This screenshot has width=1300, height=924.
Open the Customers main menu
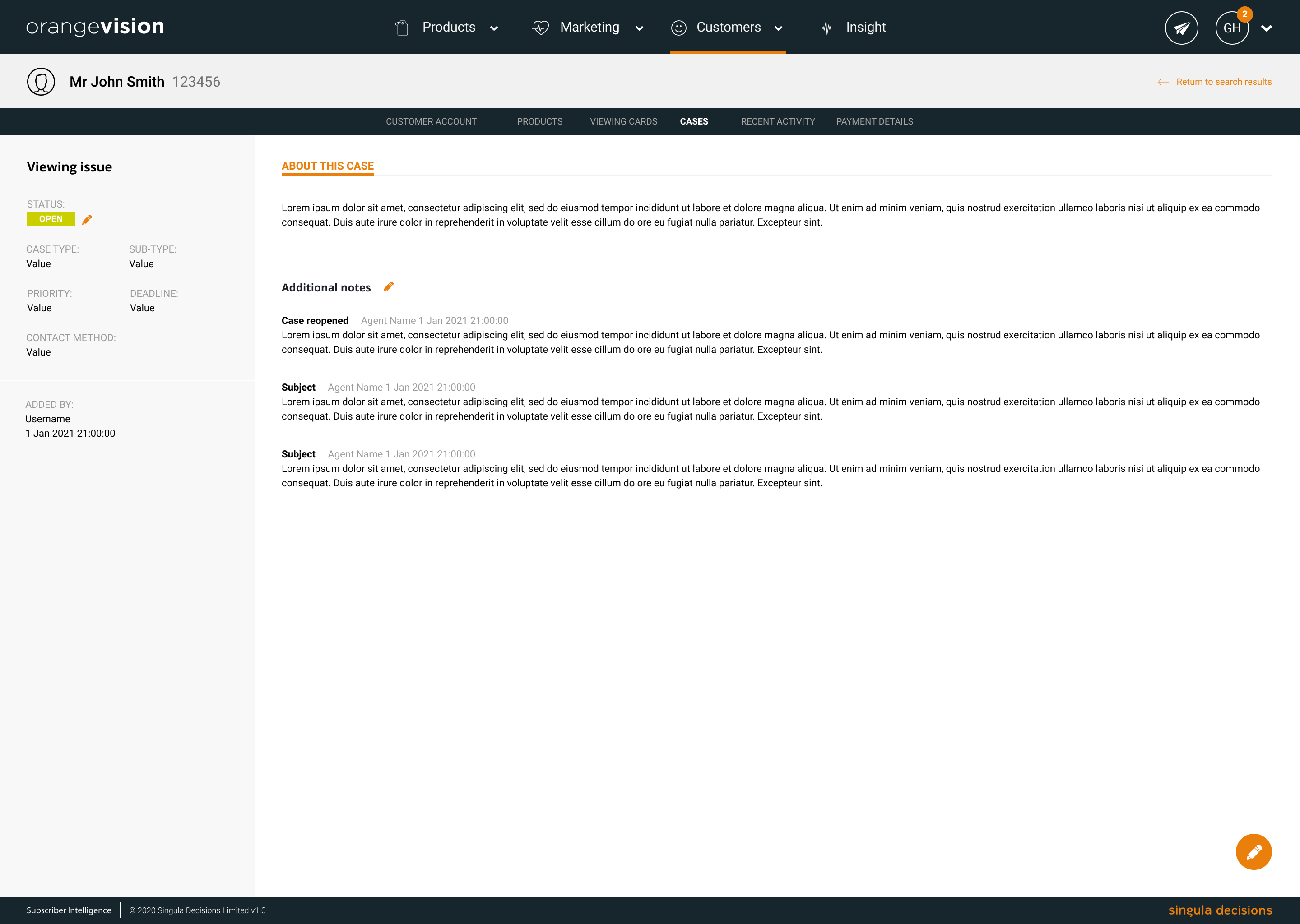pos(729,28)
